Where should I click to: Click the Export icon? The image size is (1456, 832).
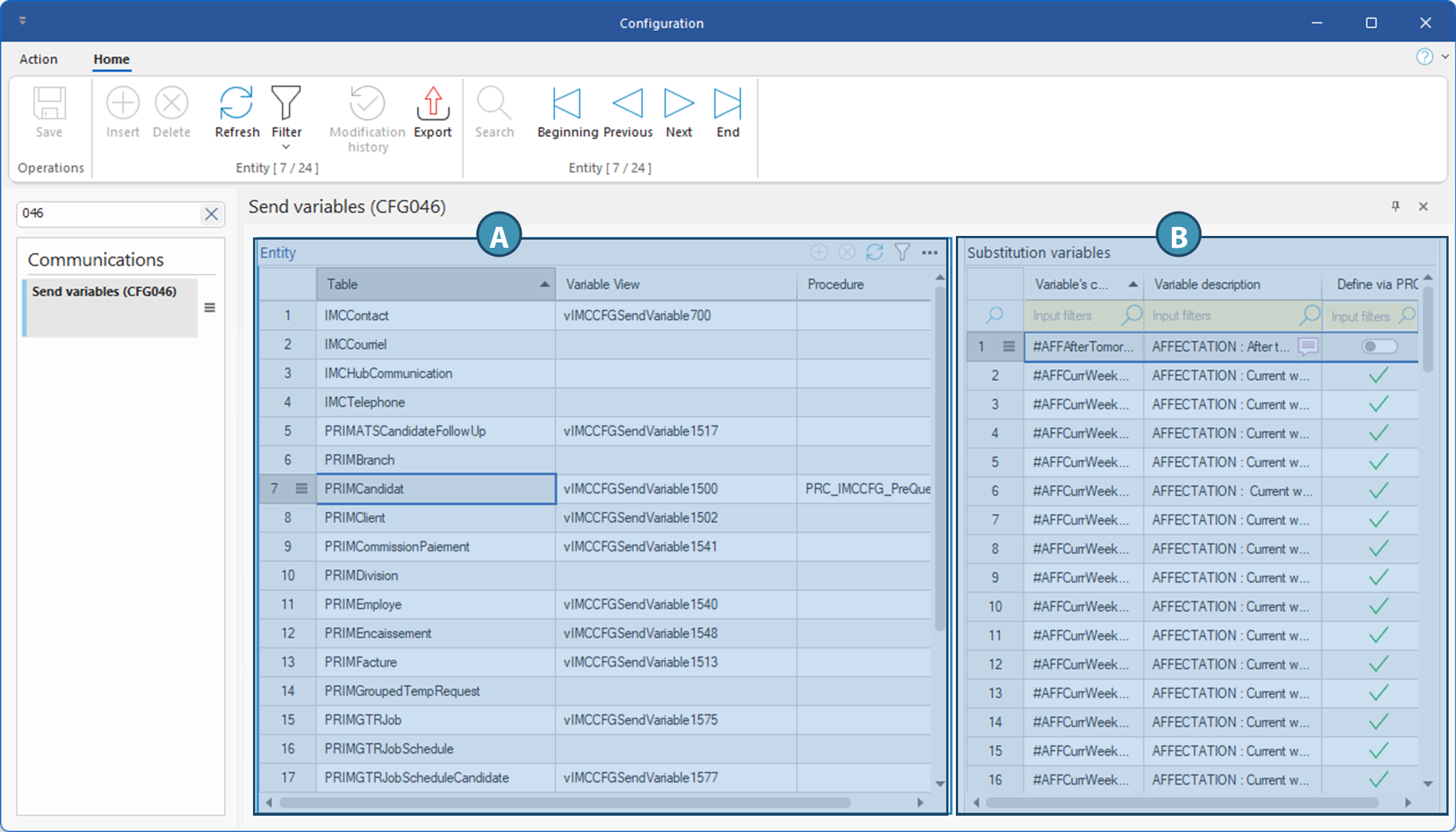433,104
